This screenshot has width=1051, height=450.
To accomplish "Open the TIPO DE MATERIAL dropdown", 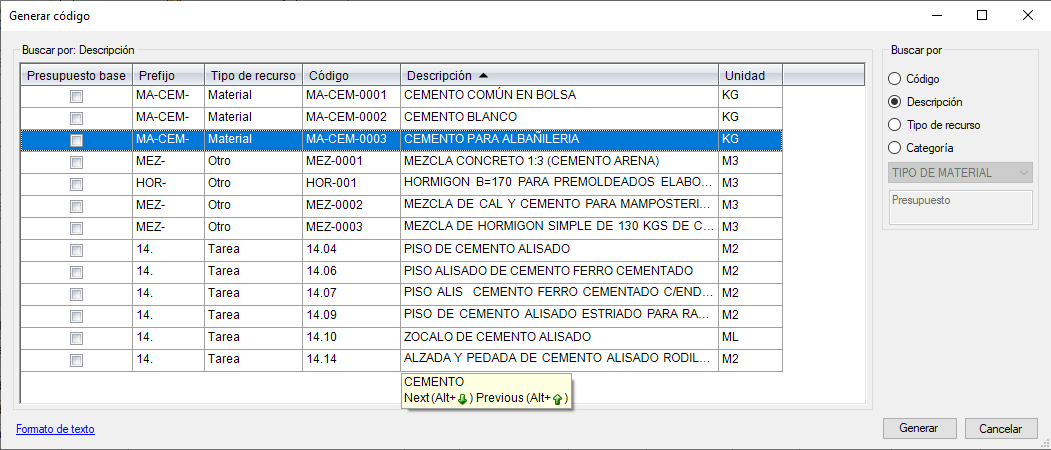I will pos(959,173).
